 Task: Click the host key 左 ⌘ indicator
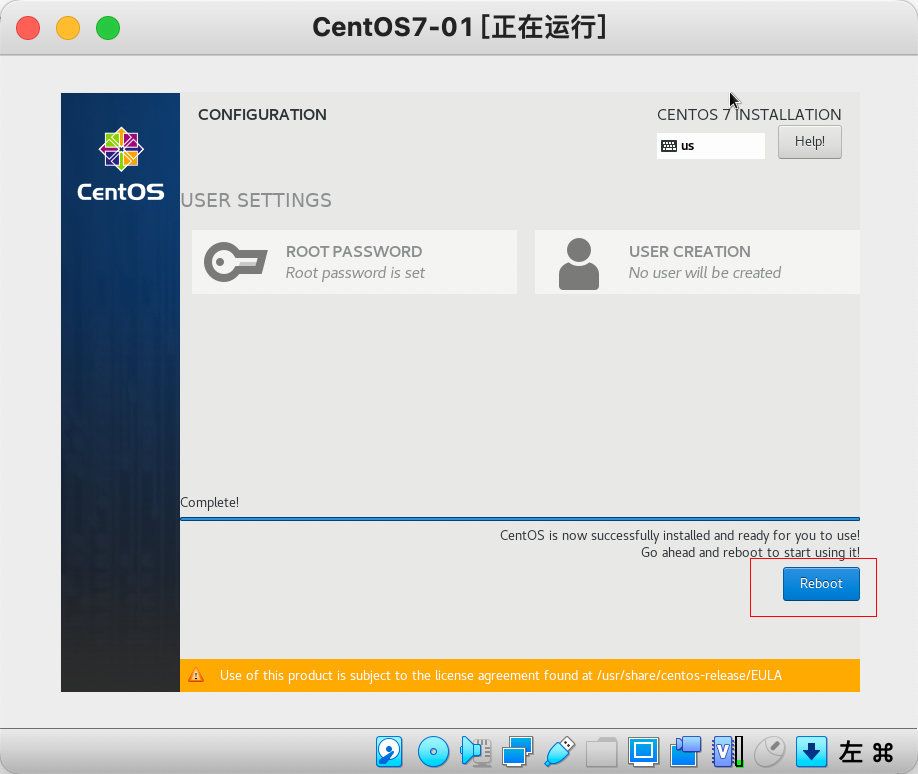pyautogui.click(x=866, y=752)
